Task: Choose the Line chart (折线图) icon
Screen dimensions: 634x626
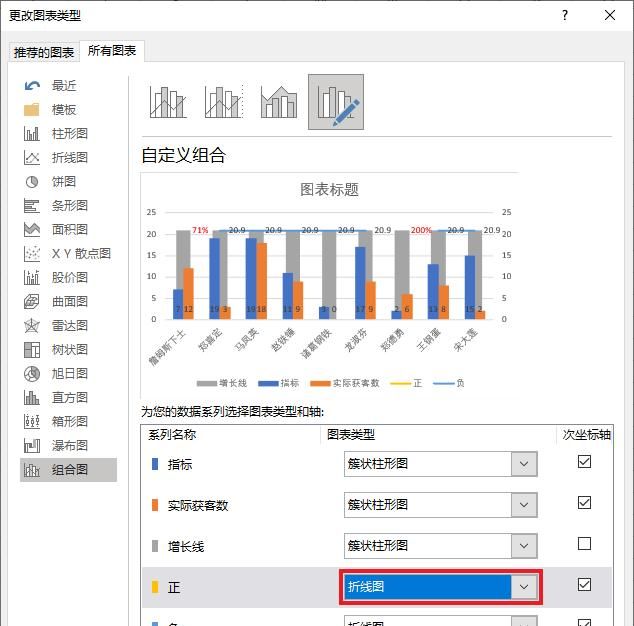Action: click(x=32, y=158)
